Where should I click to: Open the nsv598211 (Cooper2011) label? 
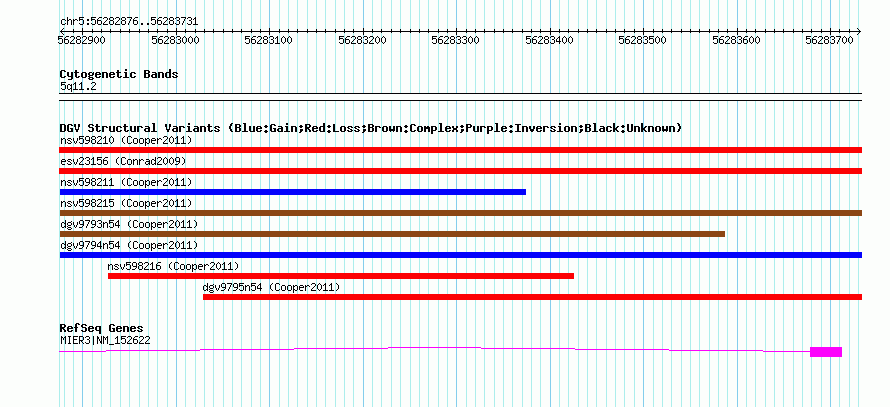pos(126,182)
